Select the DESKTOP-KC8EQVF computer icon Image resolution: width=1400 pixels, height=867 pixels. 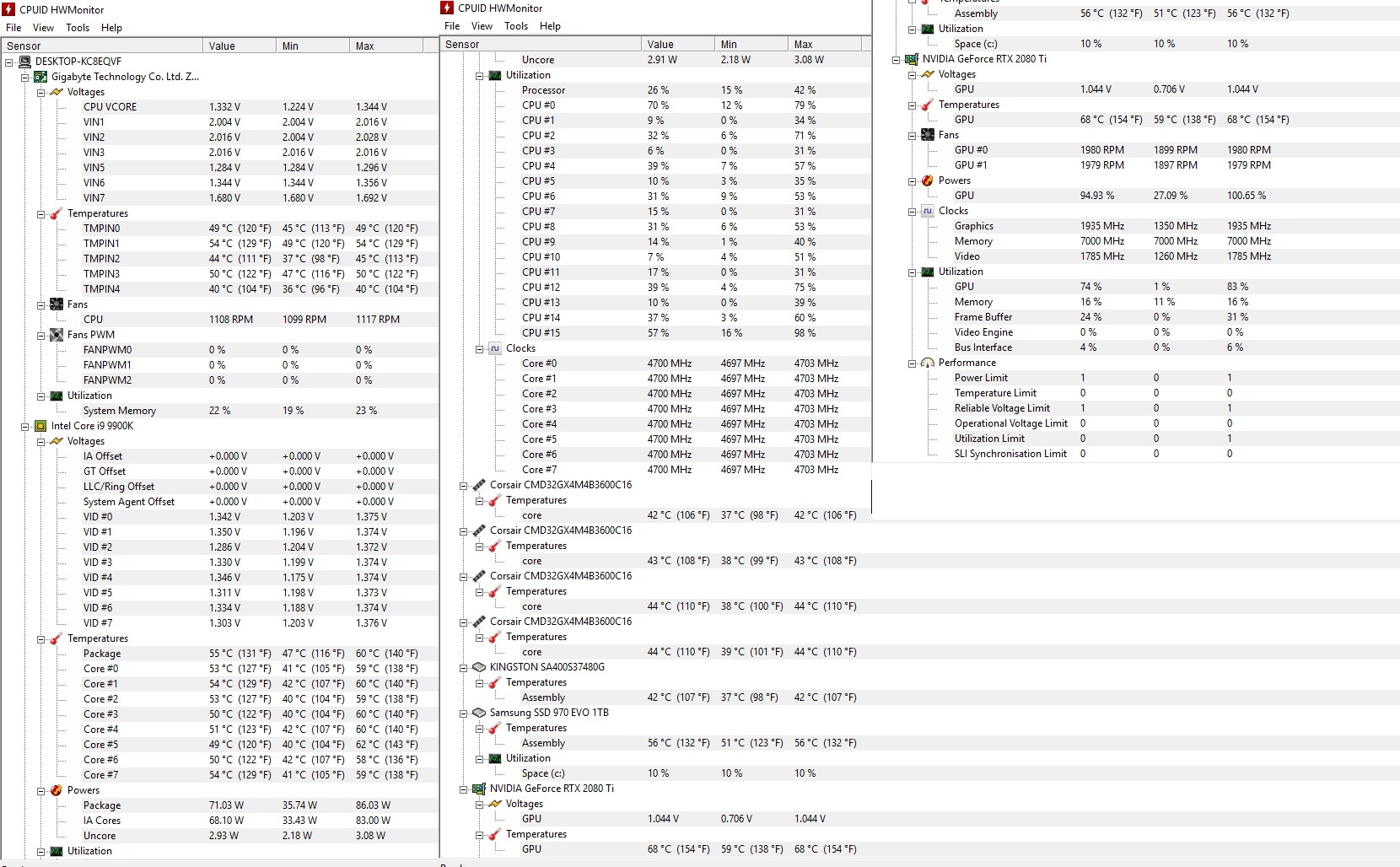point(24,62)
